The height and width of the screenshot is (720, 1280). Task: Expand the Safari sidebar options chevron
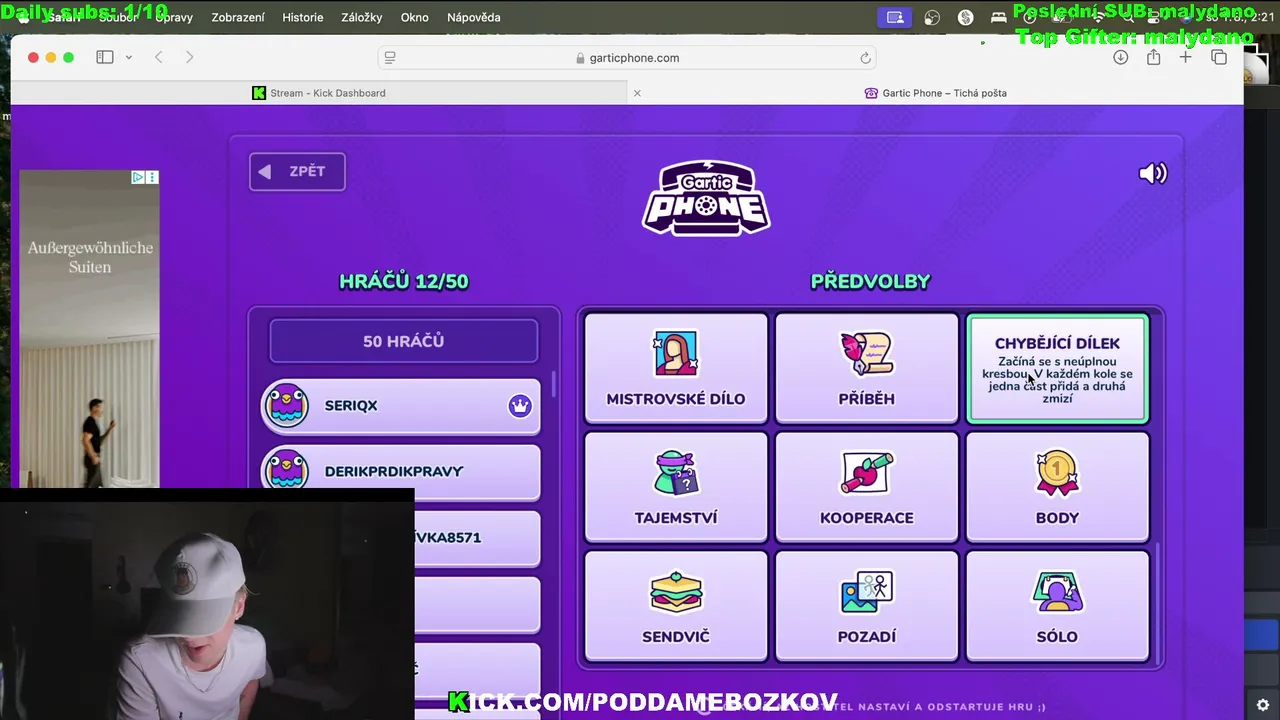pos(129,57)
